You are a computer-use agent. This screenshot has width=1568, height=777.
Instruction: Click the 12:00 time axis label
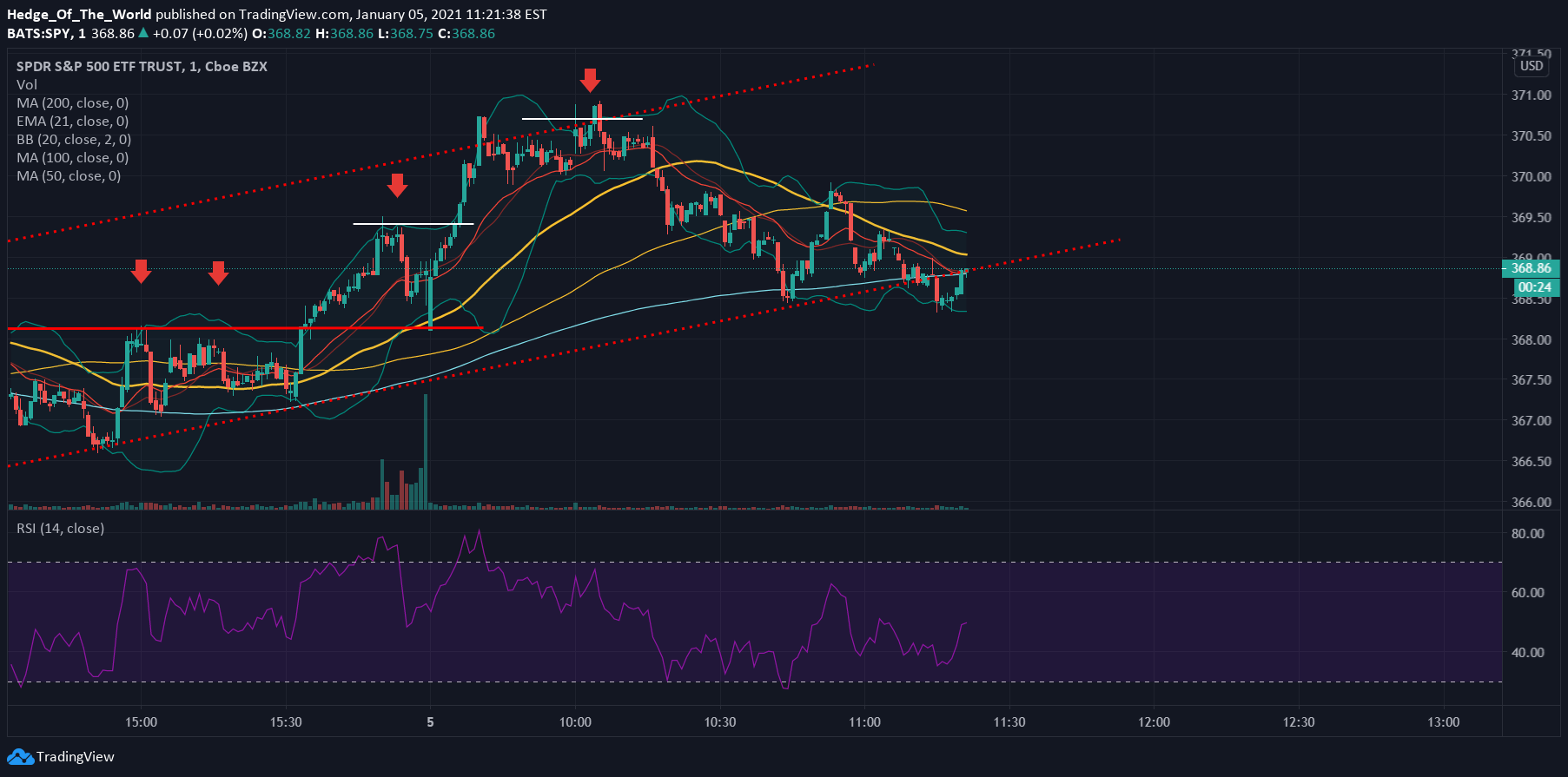click(1154, 722)
